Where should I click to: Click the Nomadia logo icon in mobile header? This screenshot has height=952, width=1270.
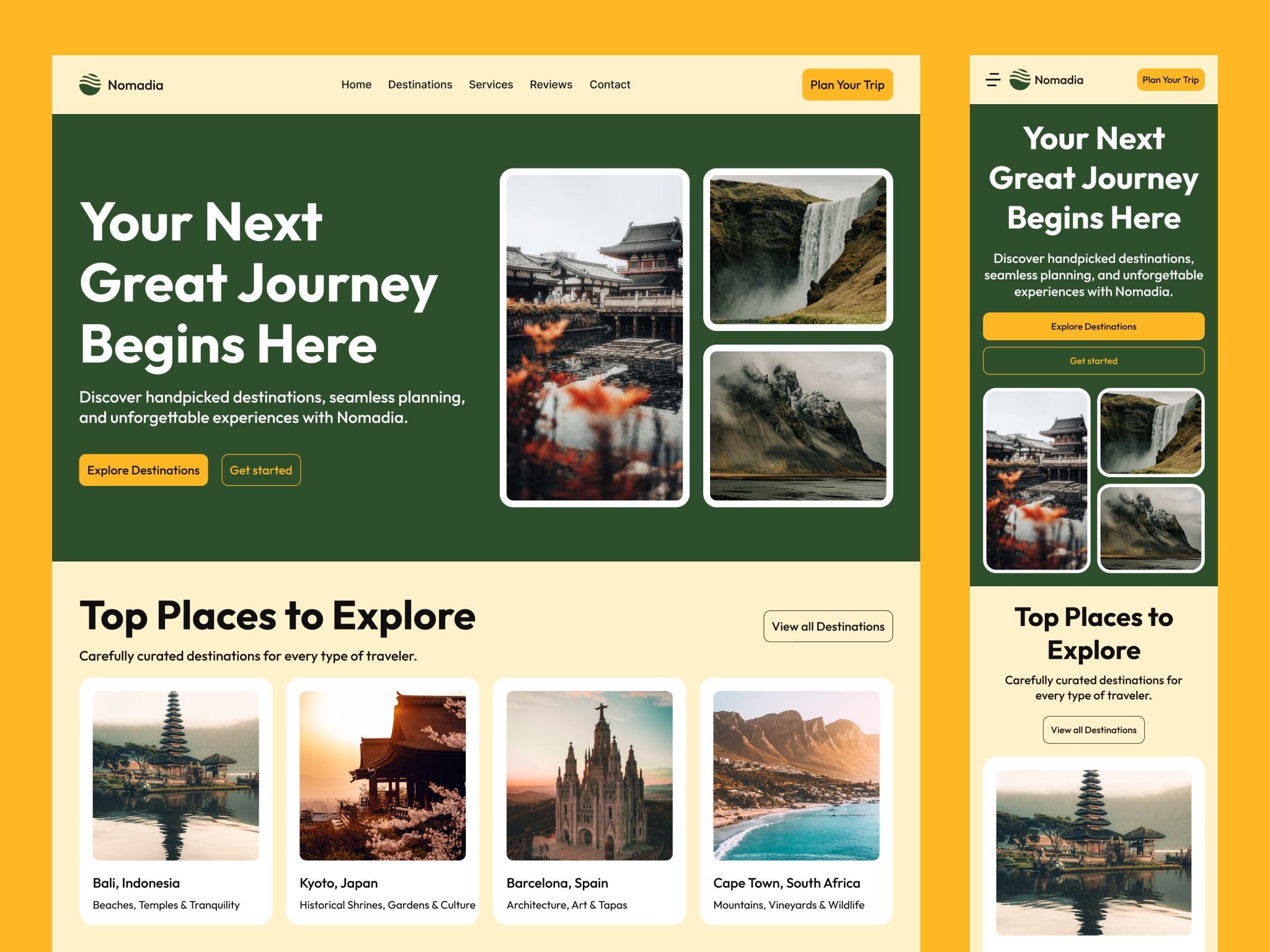click(1019, 80)
